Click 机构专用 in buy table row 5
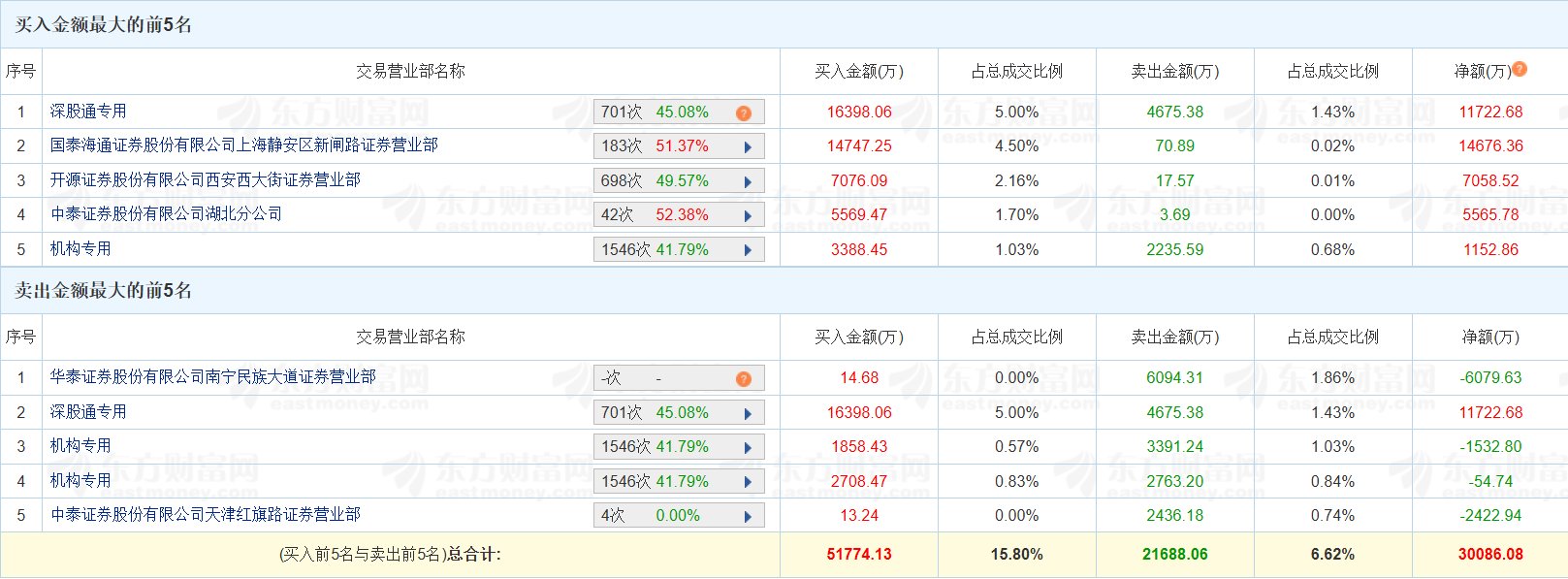 click(80, 249)
